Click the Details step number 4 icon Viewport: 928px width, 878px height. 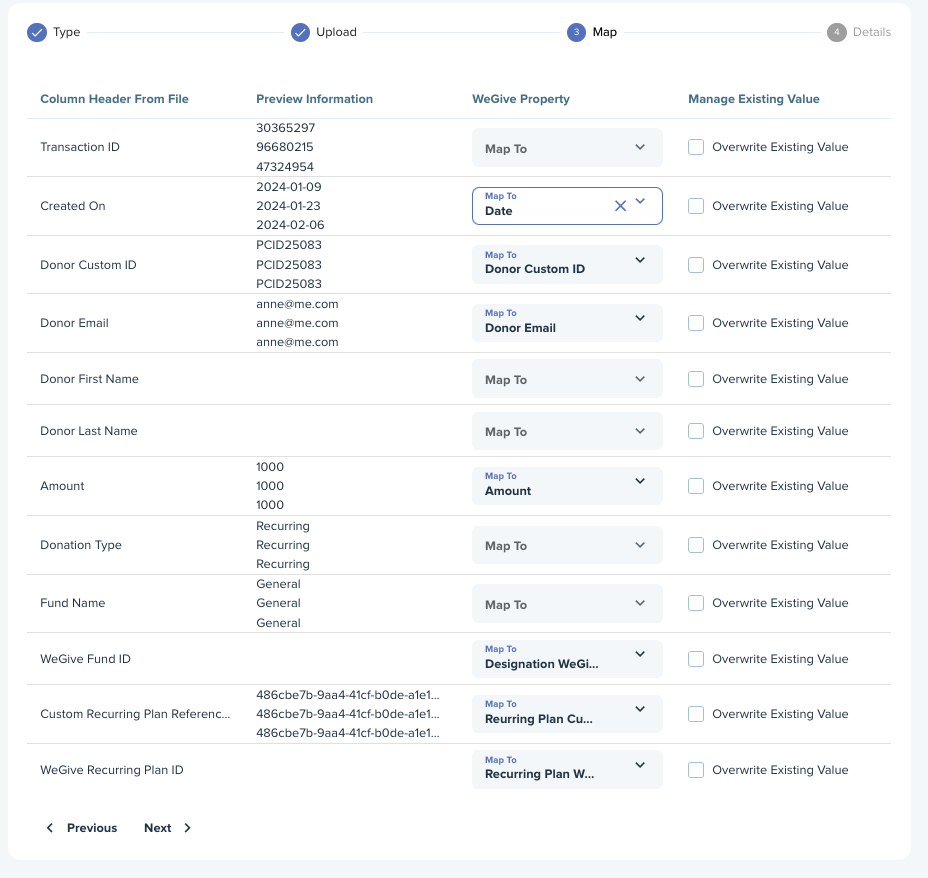[x=836, y=33]
